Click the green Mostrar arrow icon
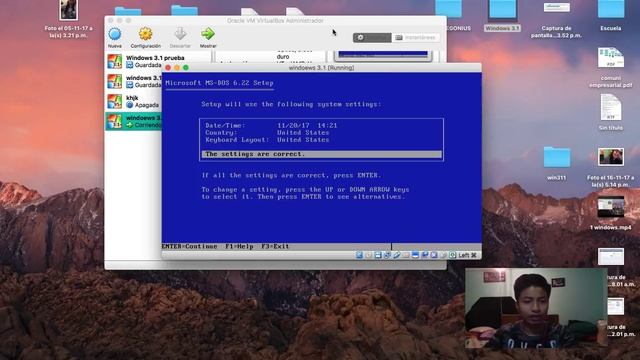 208,34
